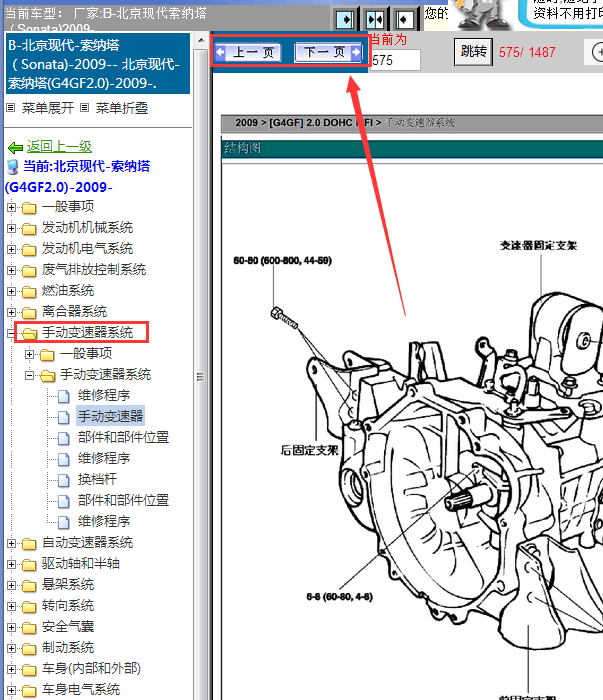Open the 手动变速器 document item

pyautogui.click(x=110, y=416)
